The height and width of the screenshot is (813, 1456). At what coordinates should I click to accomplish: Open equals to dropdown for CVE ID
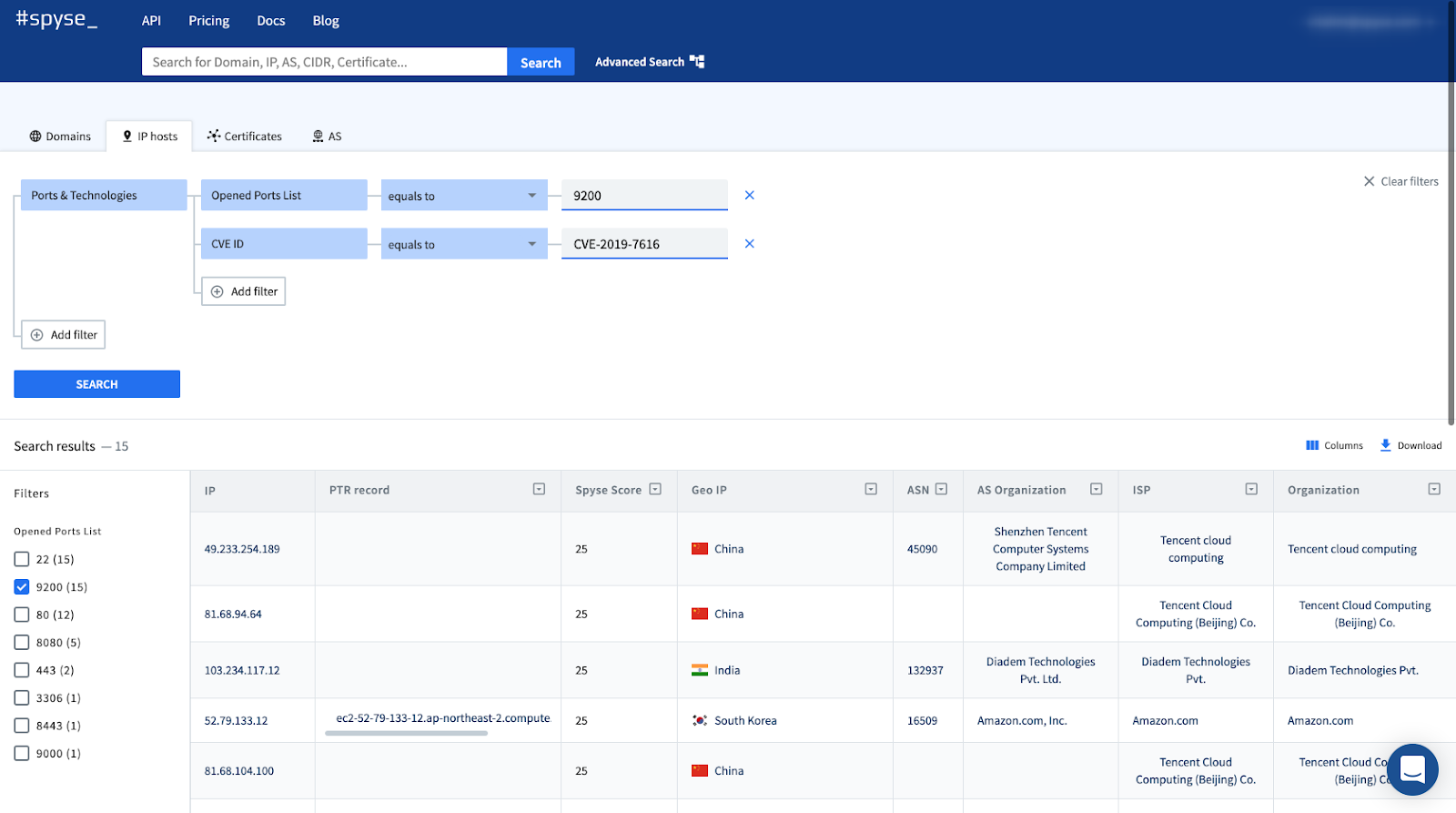tap(464, 244)
